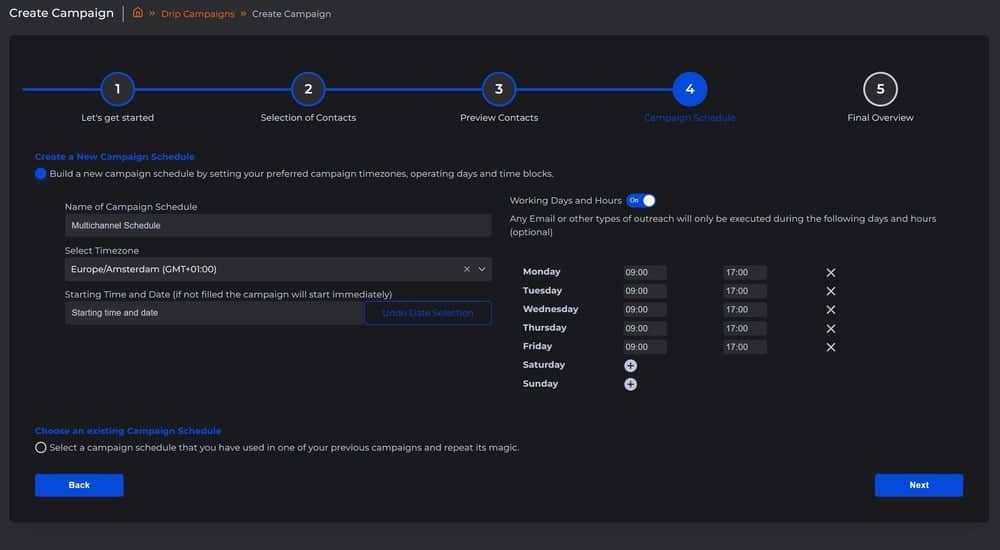Add Saturday working hours with plus icon
The image size is (1000, 550).
click(x=630, y=366)
